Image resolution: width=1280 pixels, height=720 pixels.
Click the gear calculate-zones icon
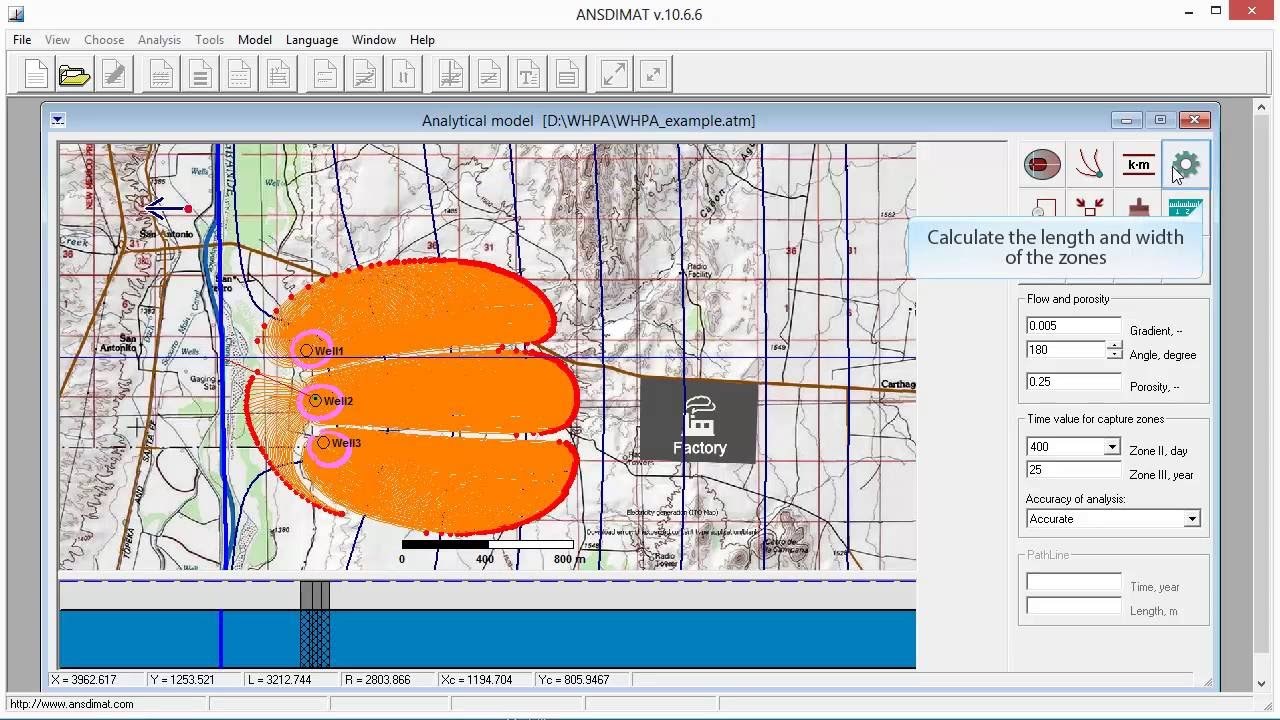1186,164
